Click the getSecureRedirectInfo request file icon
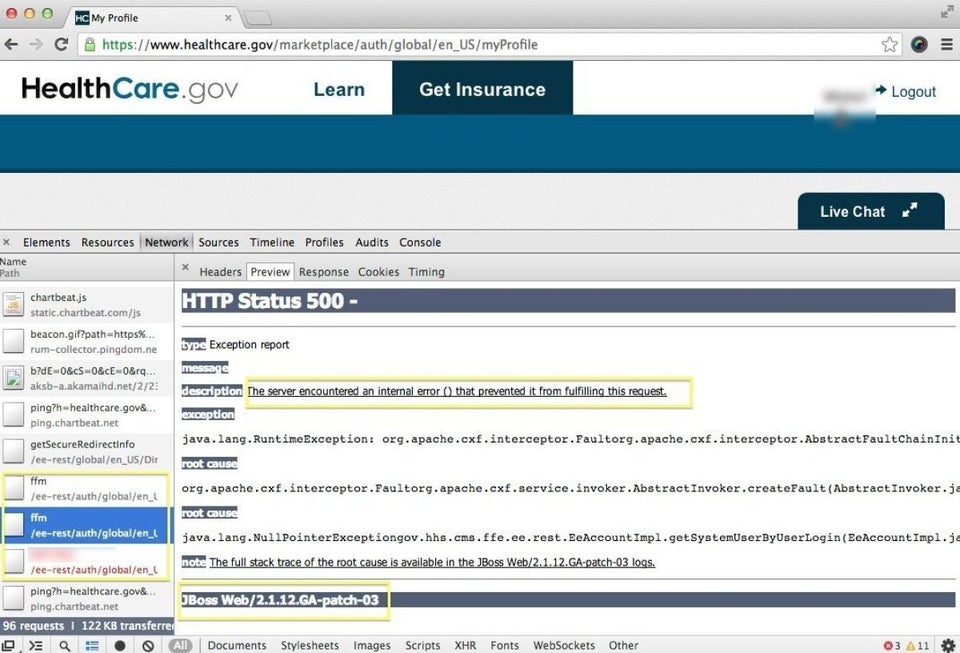 point(13,451)
